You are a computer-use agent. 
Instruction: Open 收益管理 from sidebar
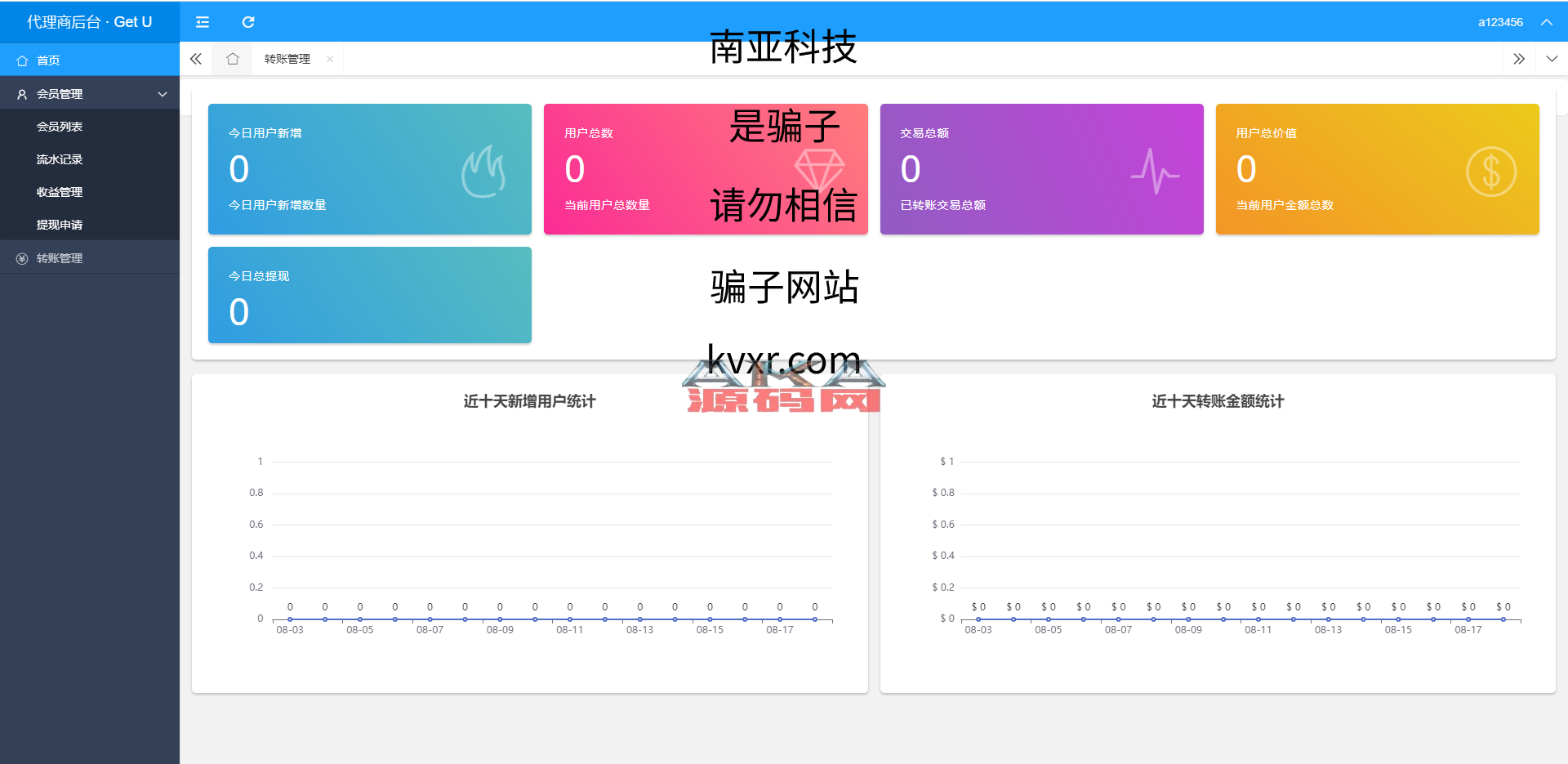[x=60, y=192]
